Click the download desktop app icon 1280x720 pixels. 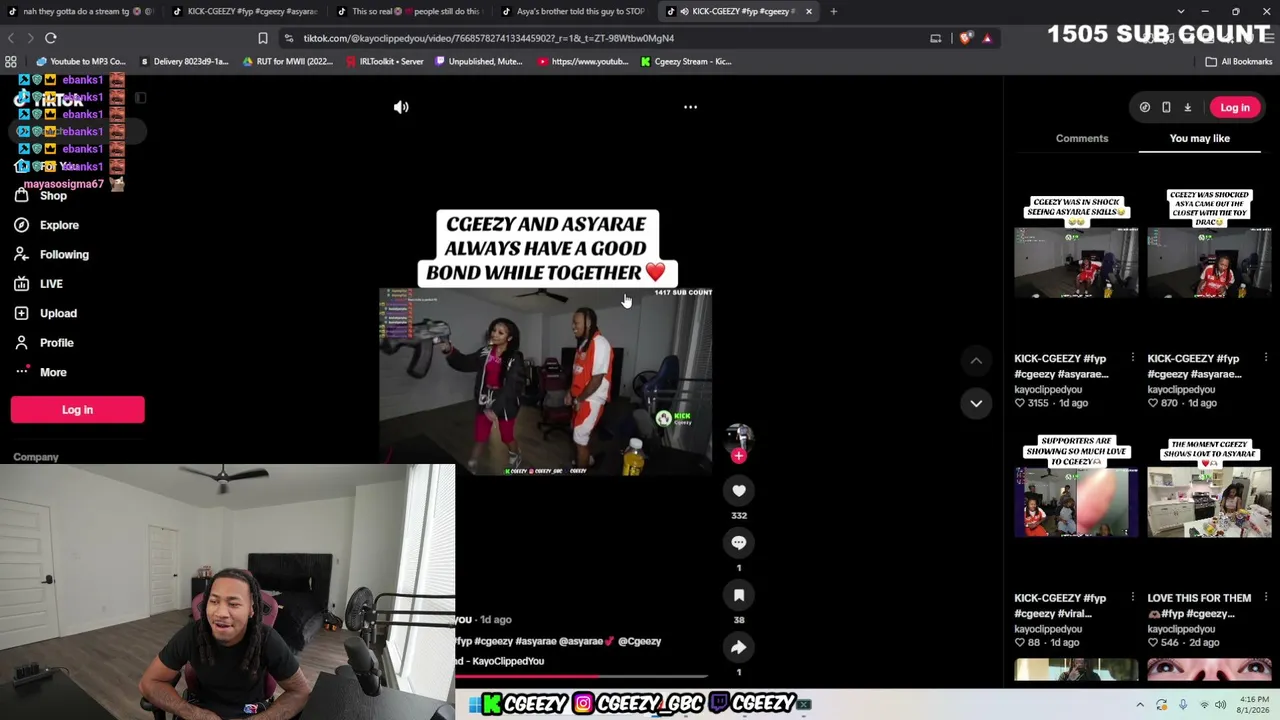[x=1188, y=108]
